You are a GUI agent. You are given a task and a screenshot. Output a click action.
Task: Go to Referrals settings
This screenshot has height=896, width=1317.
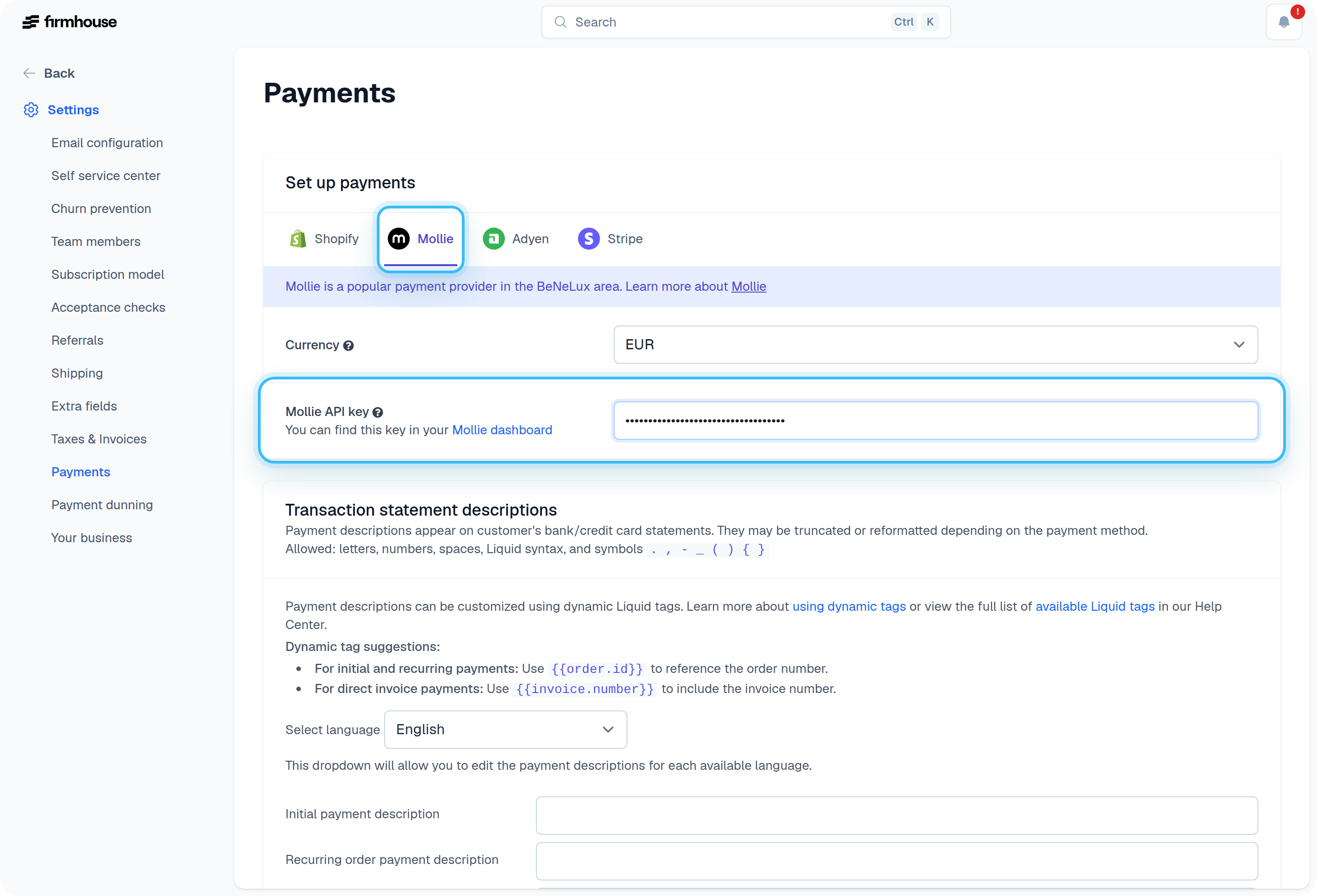(77, 341)
